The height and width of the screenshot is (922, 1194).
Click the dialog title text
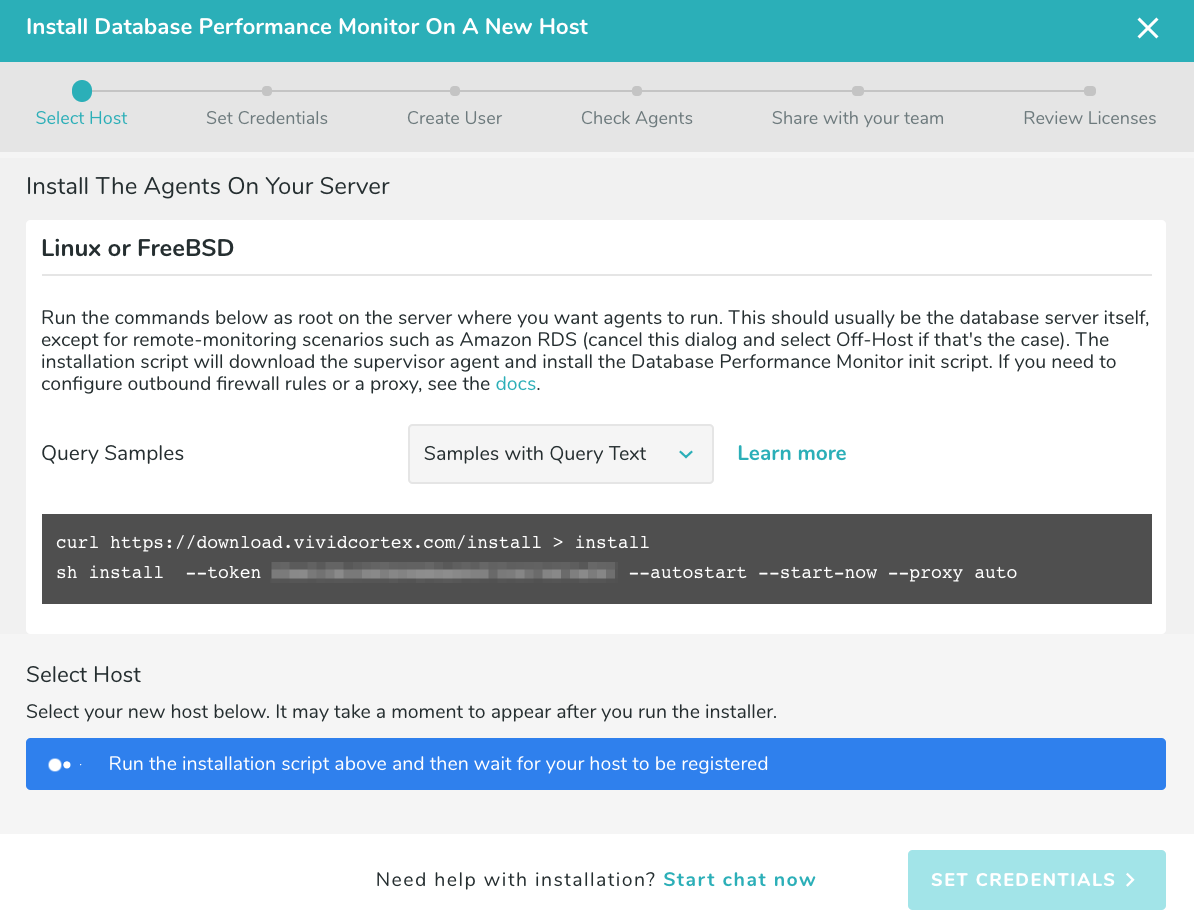click(x=307, y=27)
